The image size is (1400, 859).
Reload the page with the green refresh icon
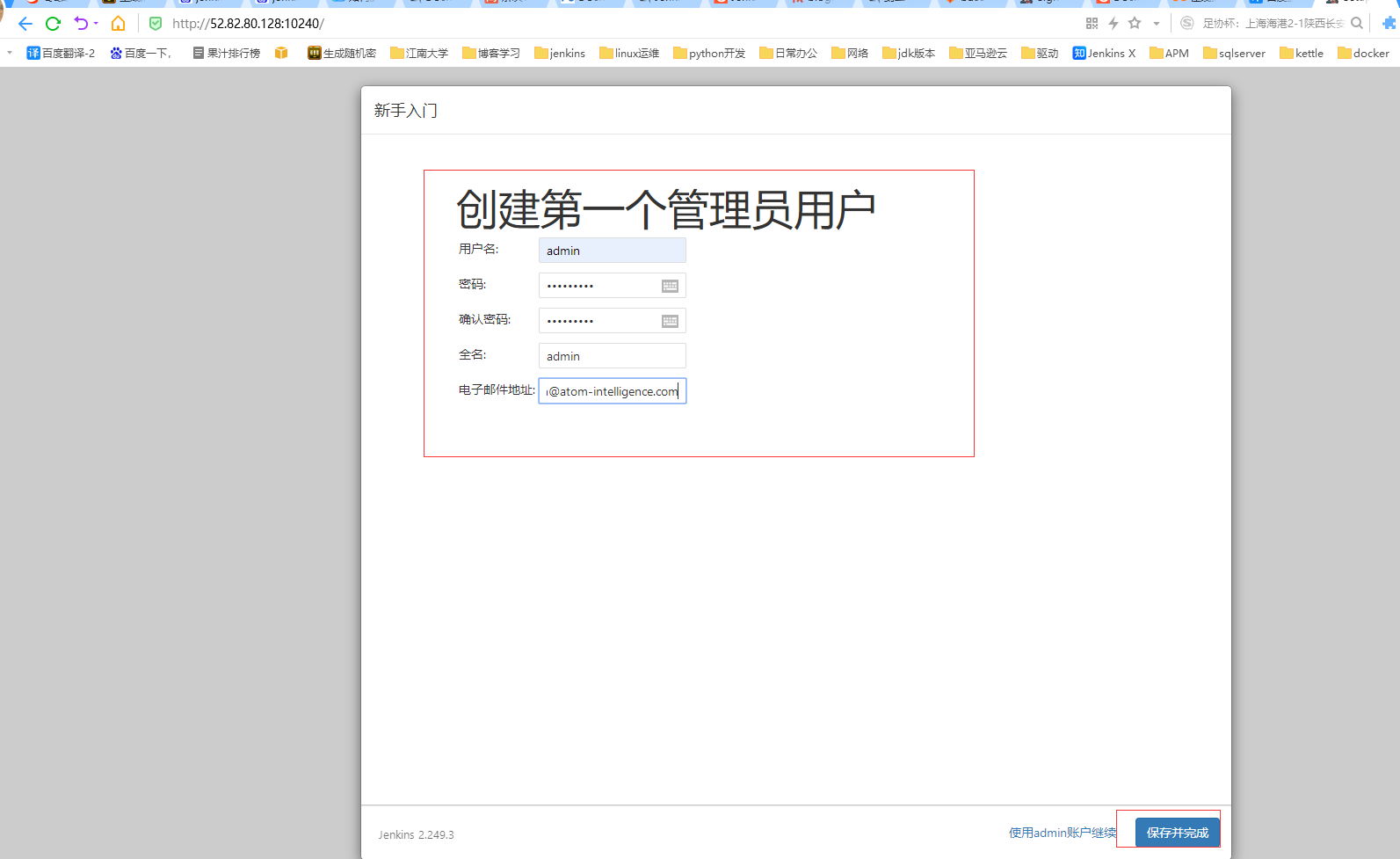click(x=53, y=24)
